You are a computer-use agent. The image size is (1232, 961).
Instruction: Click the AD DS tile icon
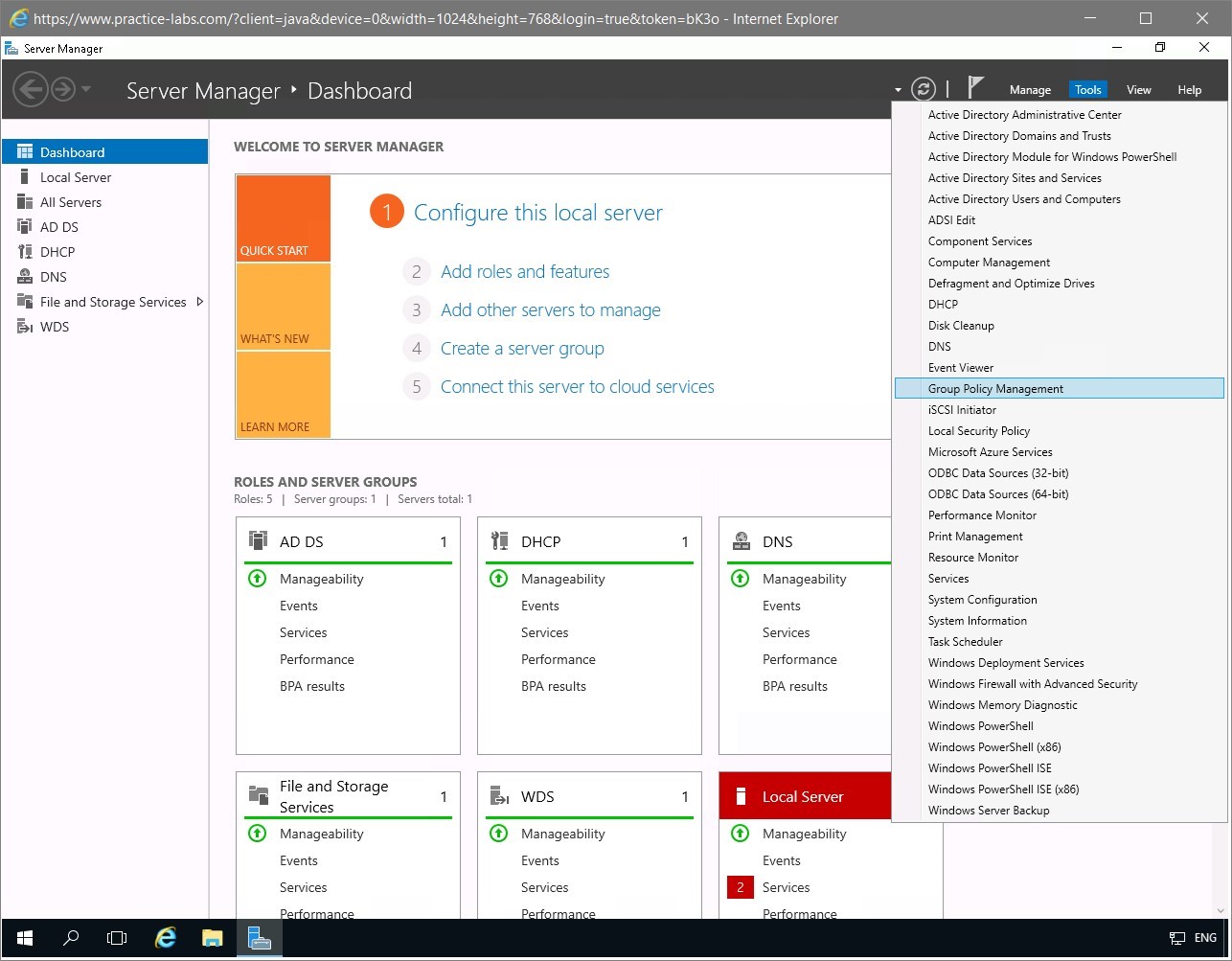pyautogui.click(x=258, y=541)
